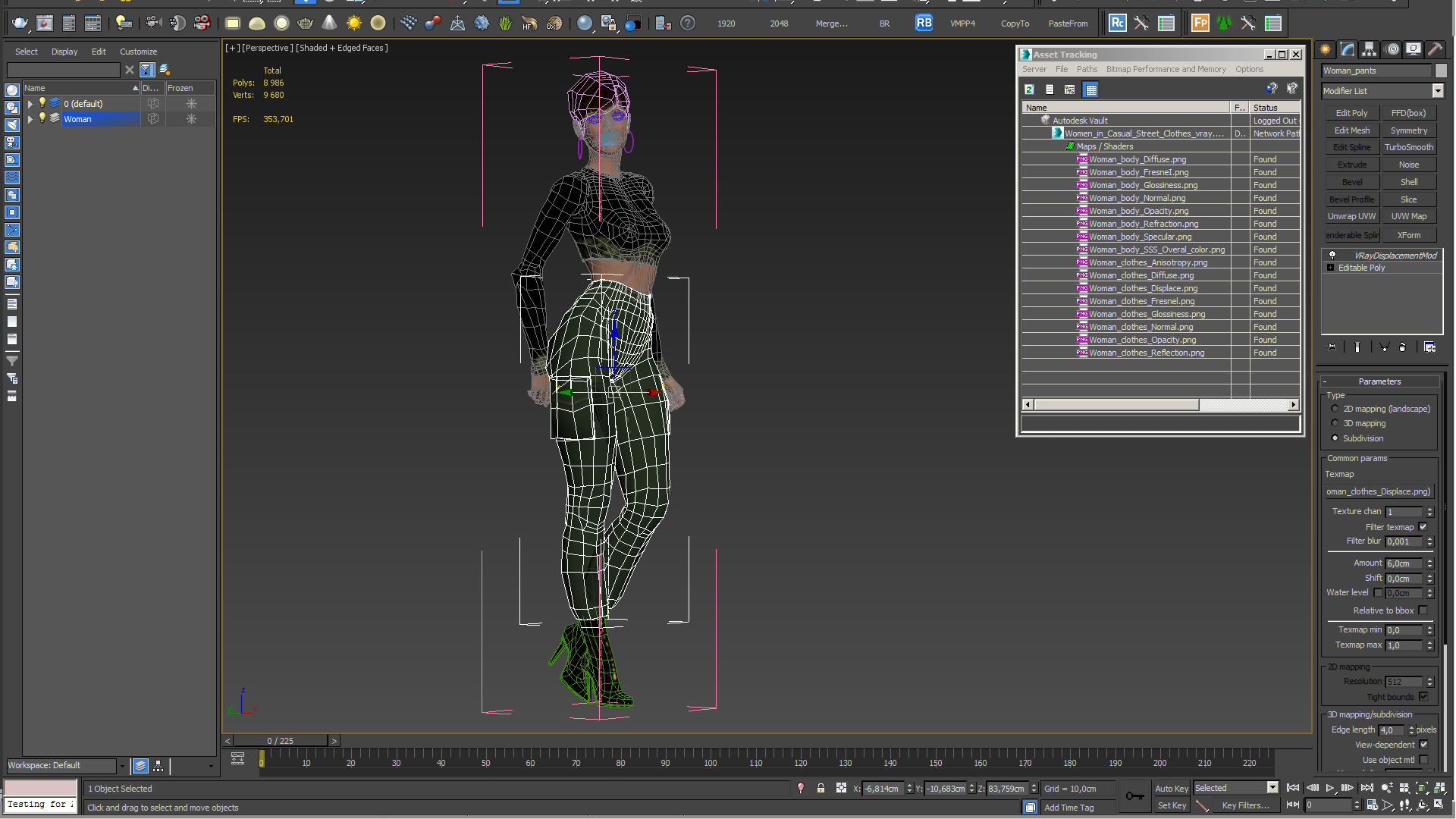The image size is (1456, 819).
Task: Click the Woman_pants object color swatch
Action: point(1441,71)
